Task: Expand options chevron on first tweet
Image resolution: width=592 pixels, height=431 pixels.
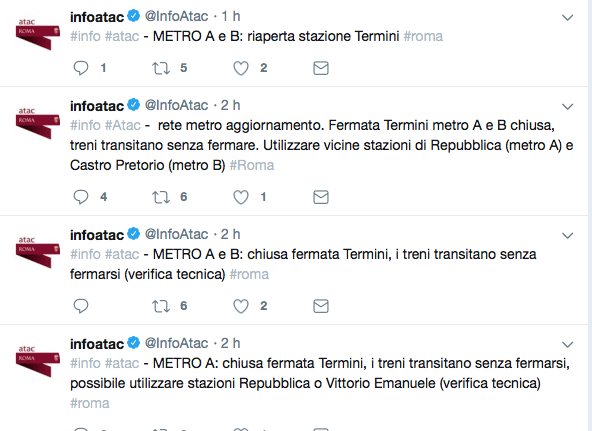Action: point(567,17)
